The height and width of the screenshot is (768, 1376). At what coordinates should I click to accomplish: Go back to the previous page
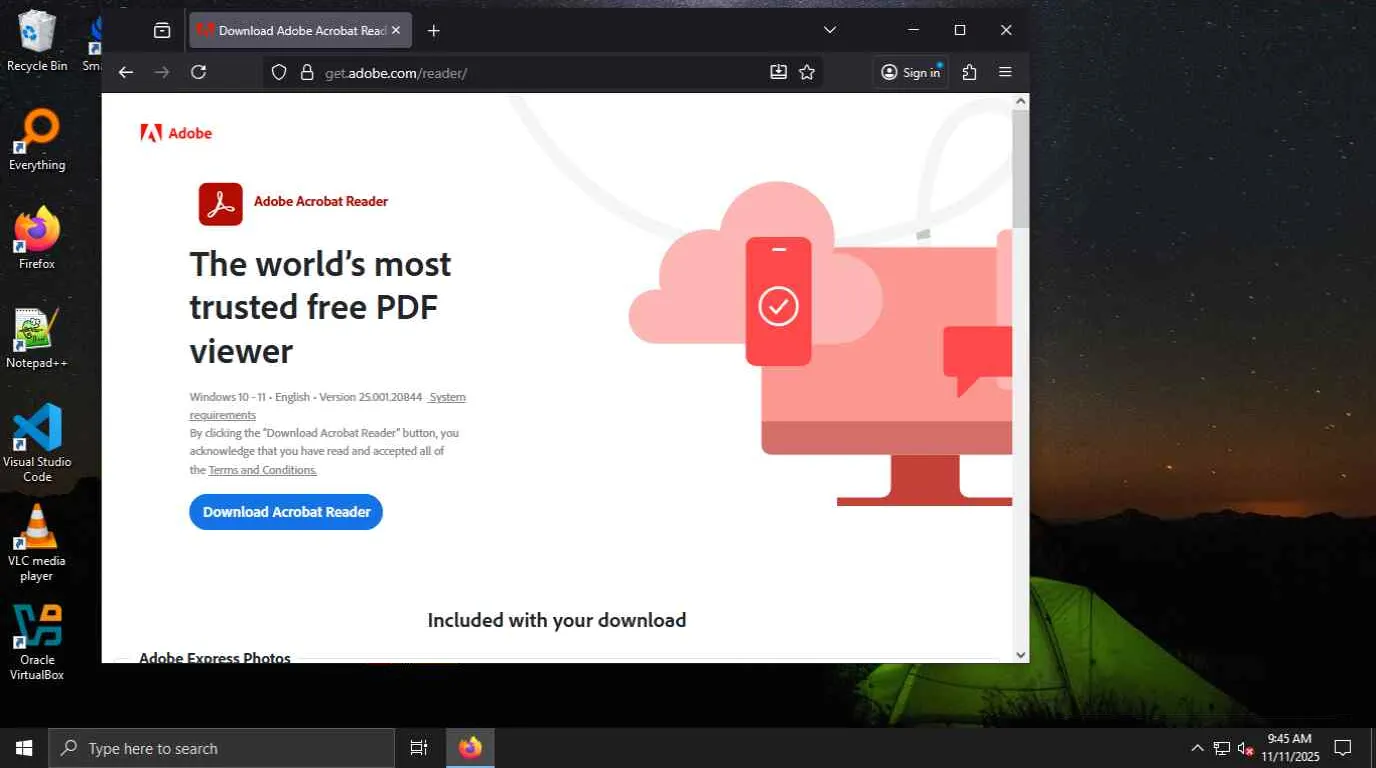coord(126,72)
